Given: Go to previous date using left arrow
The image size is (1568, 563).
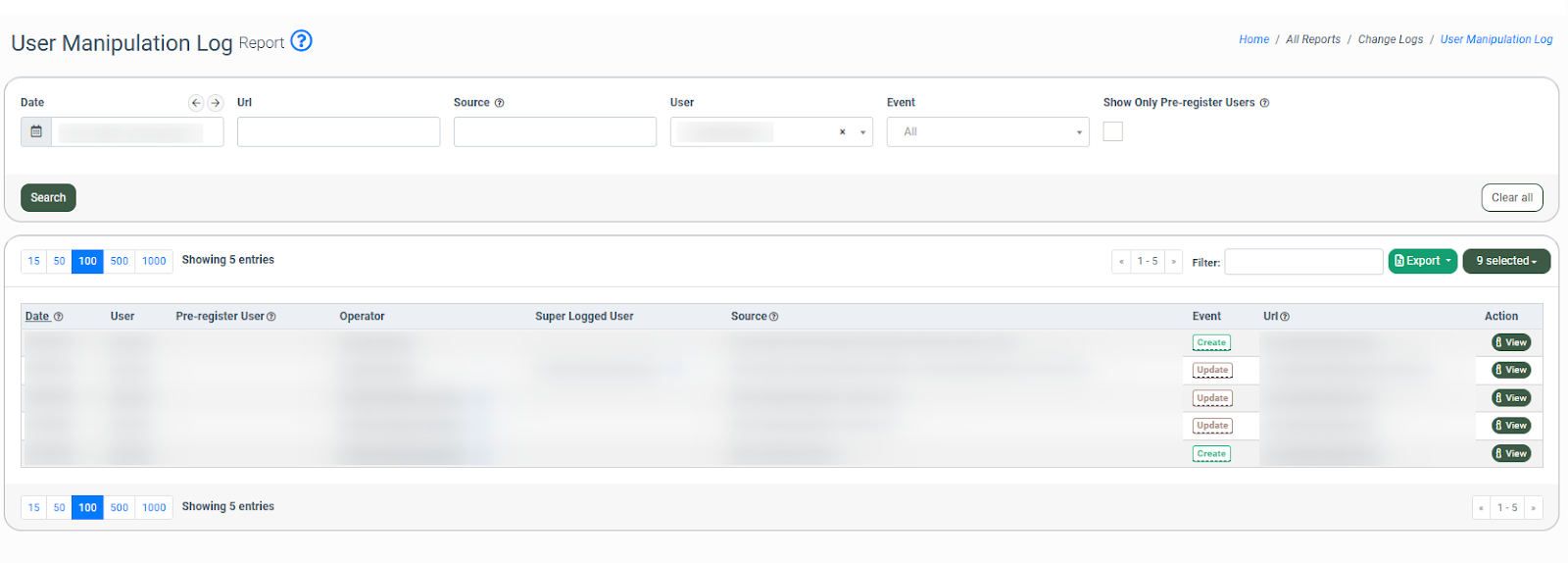Looking at the screenshot, I should click(x=196, y=103).
